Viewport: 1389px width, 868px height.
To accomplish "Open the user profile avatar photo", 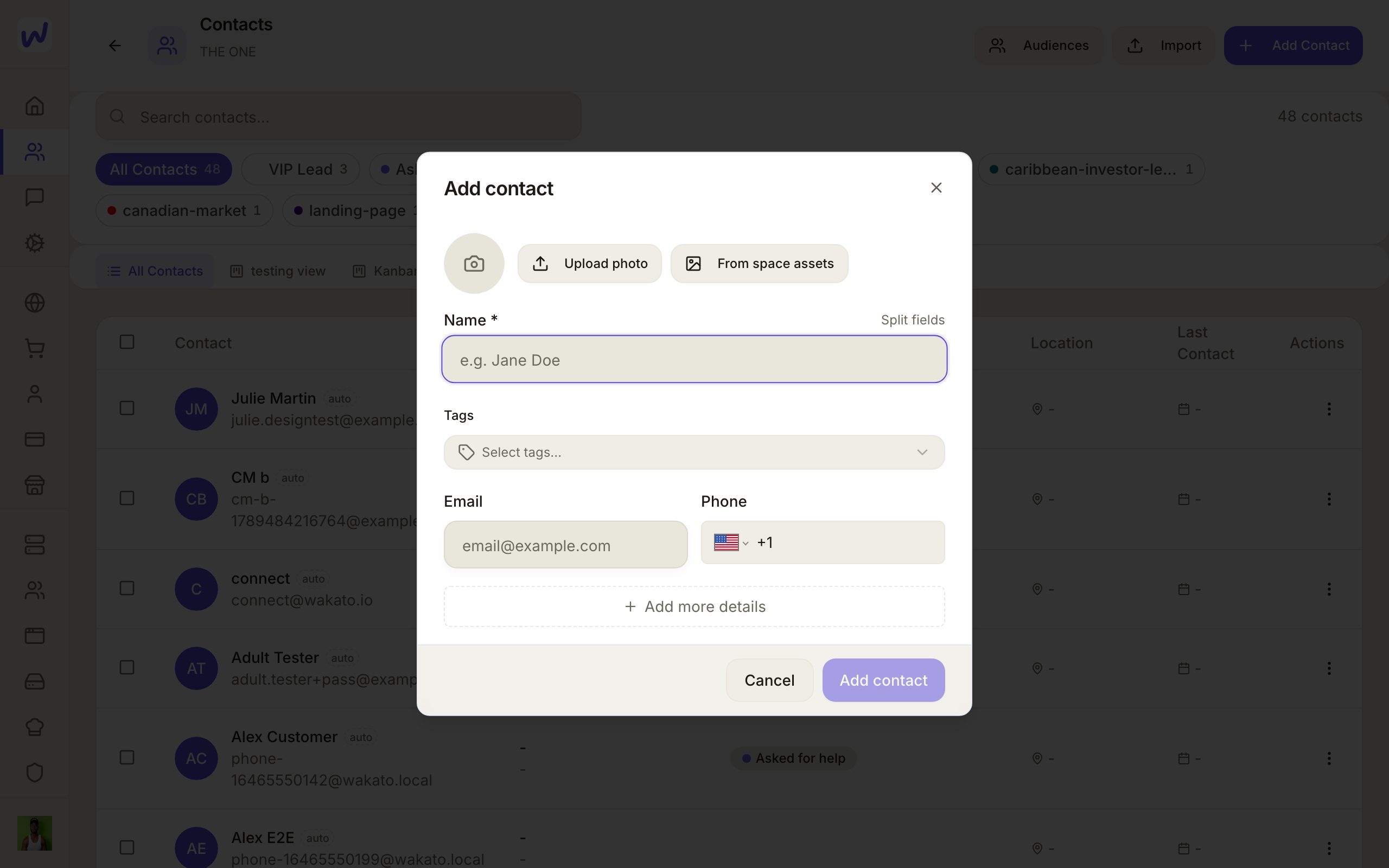I will [34, 833].
